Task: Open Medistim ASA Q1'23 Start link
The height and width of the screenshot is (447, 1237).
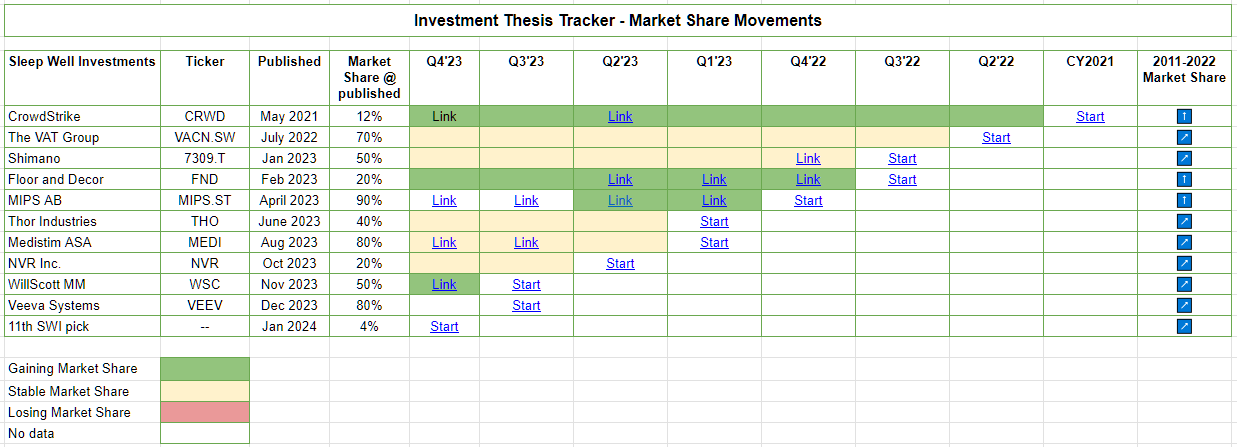Action: pyautogui.click(x=714, y=242)
